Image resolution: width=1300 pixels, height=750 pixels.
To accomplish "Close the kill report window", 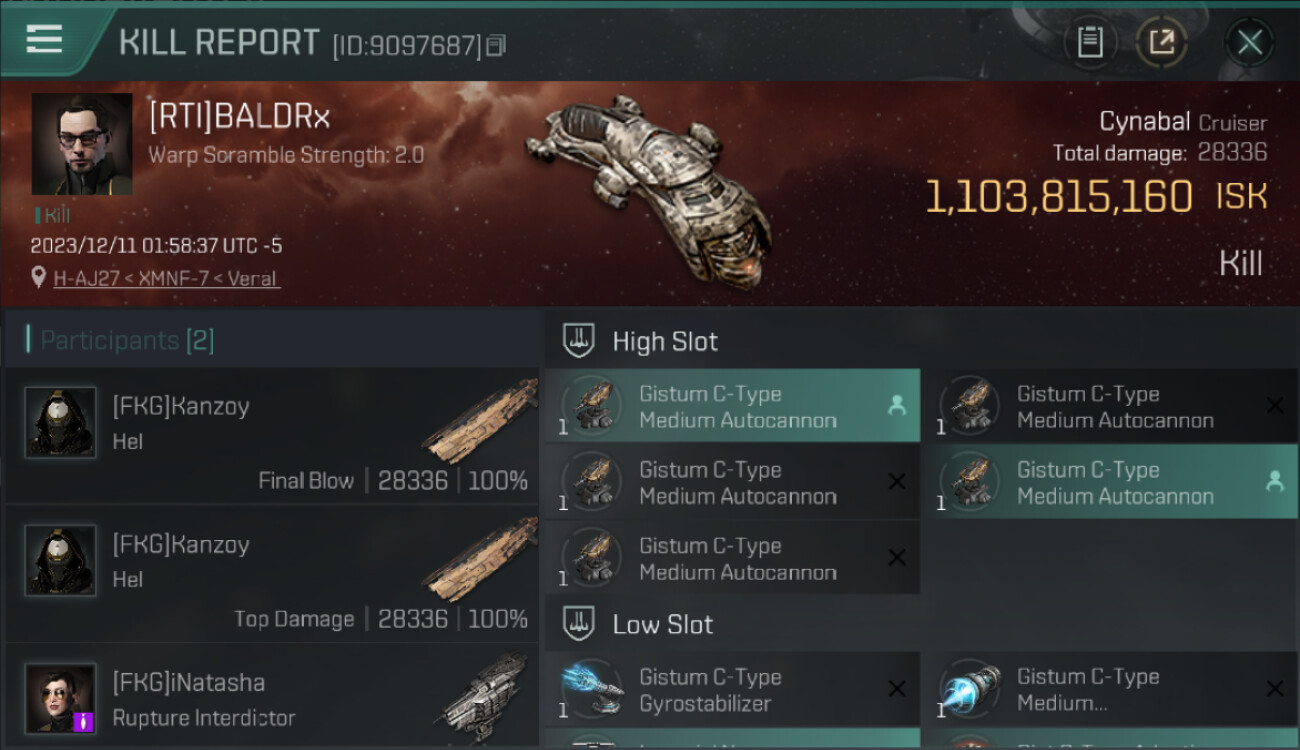I will (x=1249, y=42).
